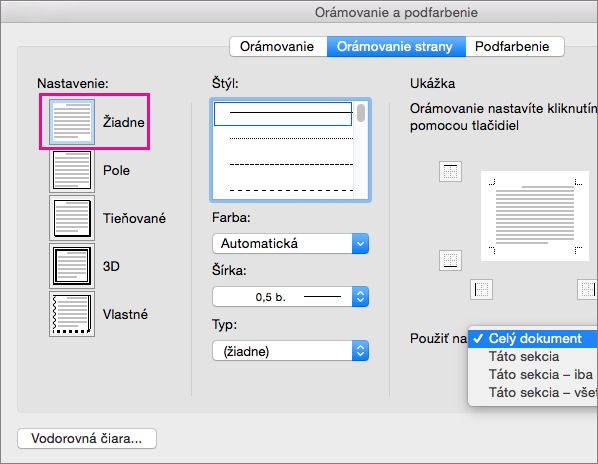Click the Vodorovná čiara... button

[x=87, y=438]
